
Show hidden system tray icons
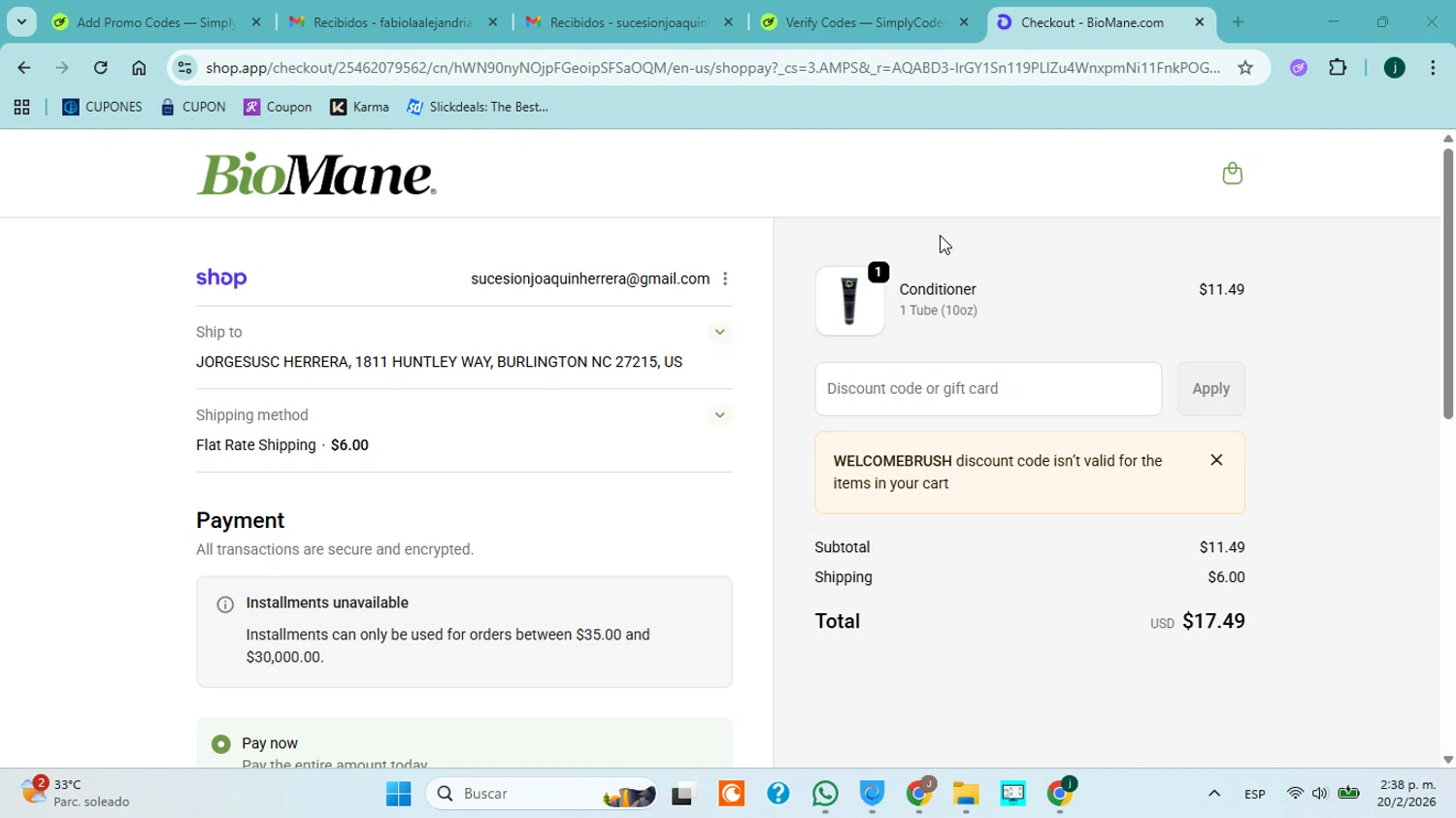coord(1213,794)
